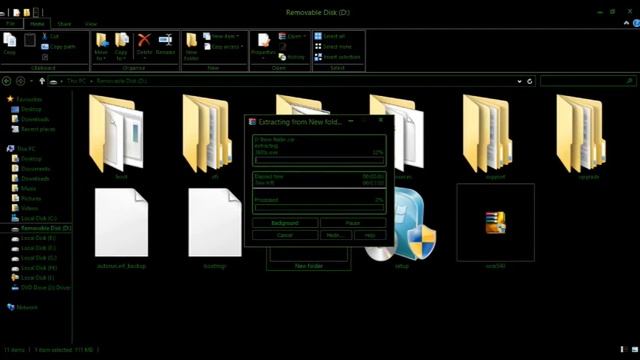This screenshot has height=360, width=640.
Task: Switch to the View ribbon tab
Action: (x=91, y=24)
